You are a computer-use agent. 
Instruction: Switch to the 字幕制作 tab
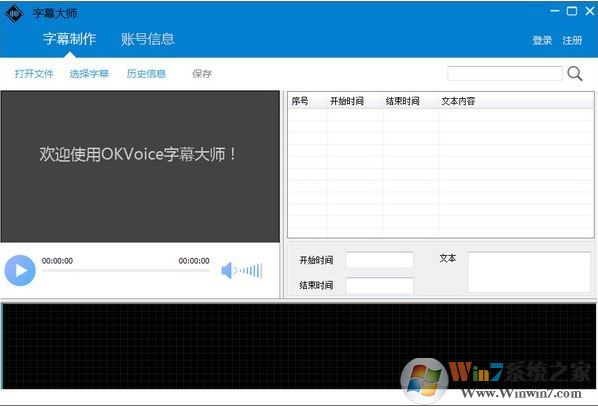70,39
